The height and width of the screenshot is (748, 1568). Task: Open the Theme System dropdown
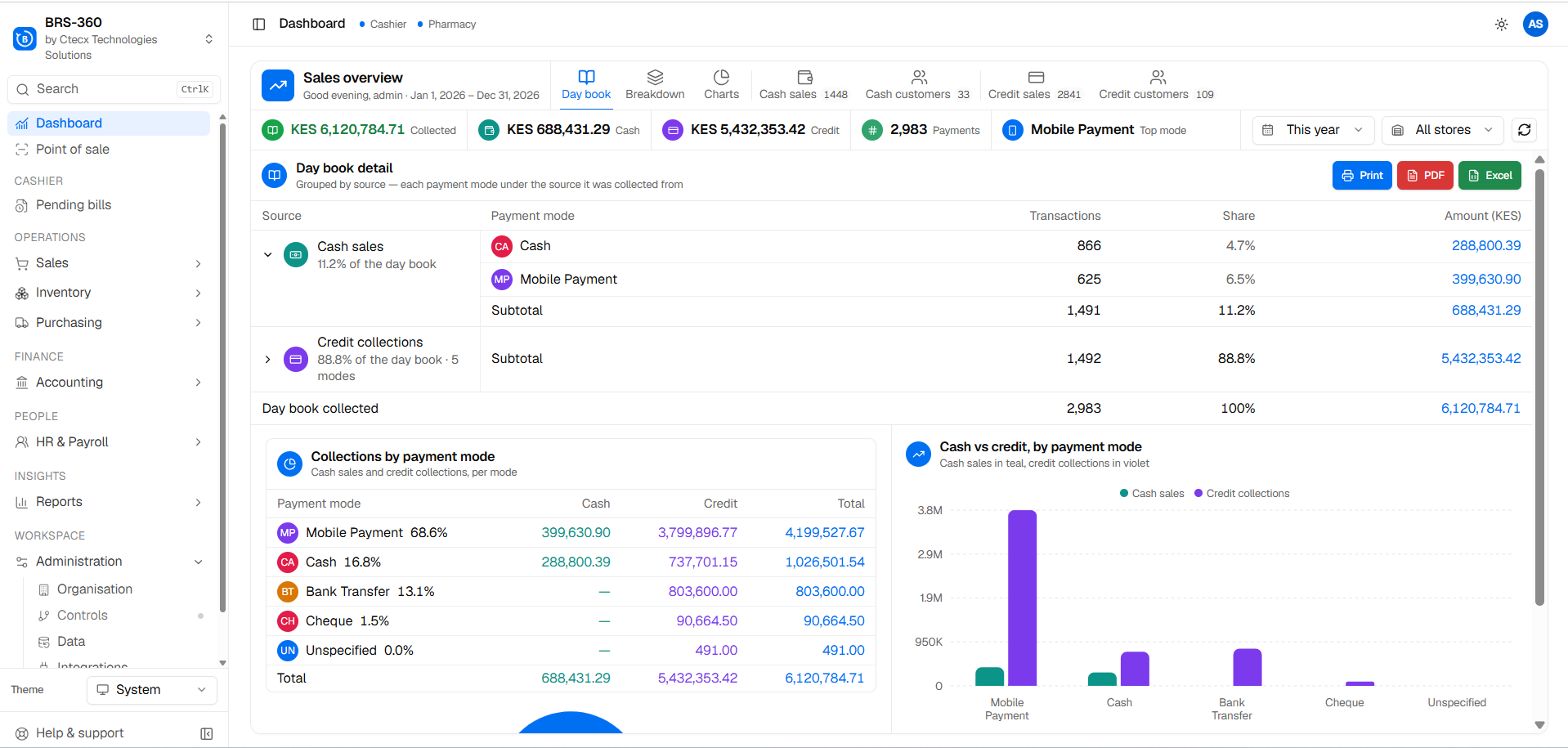point(152,690)
